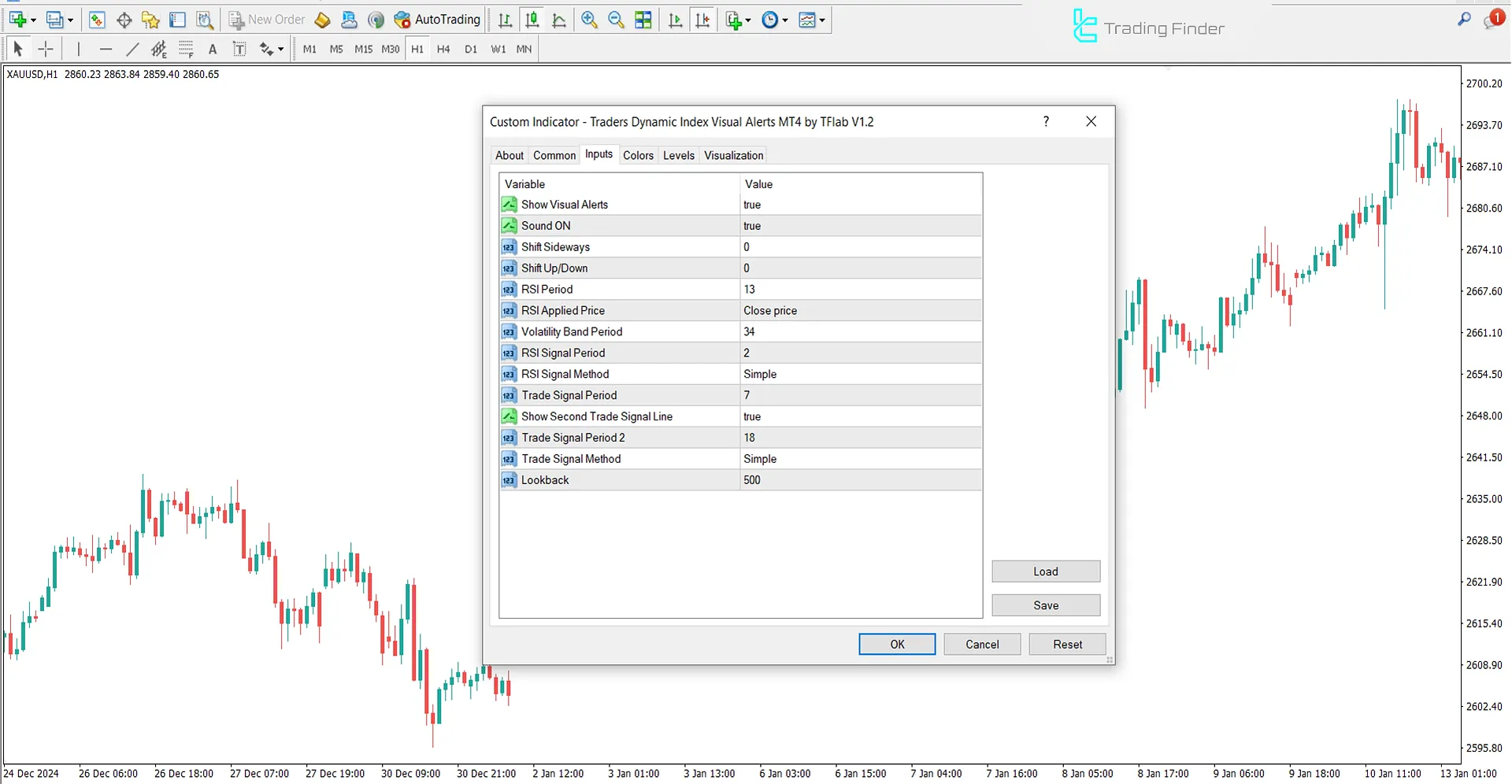Expand the arrows tool dropdown
The height and width of the screenshot is (784, 1512).
[280, 49]
